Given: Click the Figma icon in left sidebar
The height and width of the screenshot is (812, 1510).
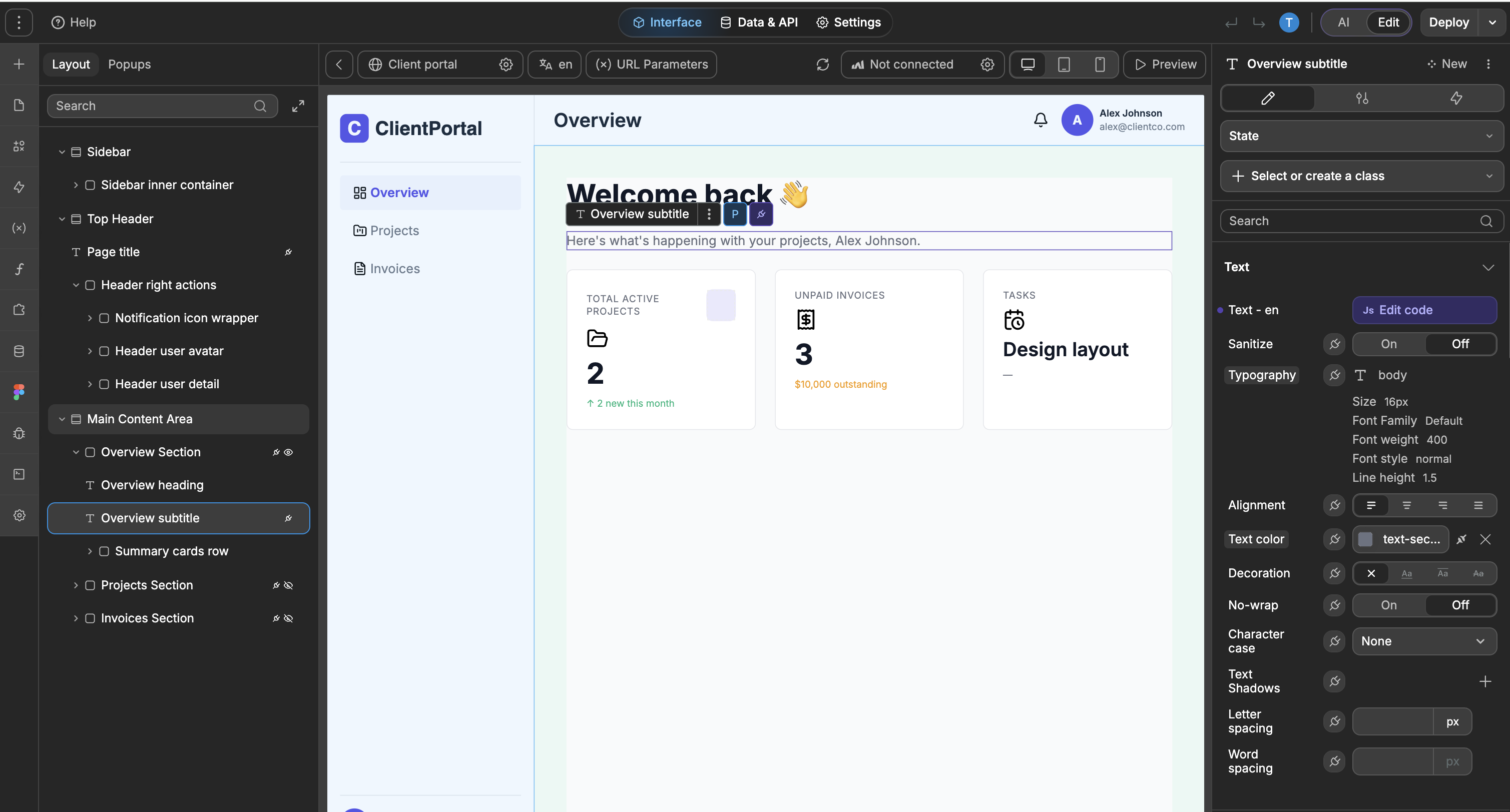Looking at the screenshot, I should click(x=19, y=392).
